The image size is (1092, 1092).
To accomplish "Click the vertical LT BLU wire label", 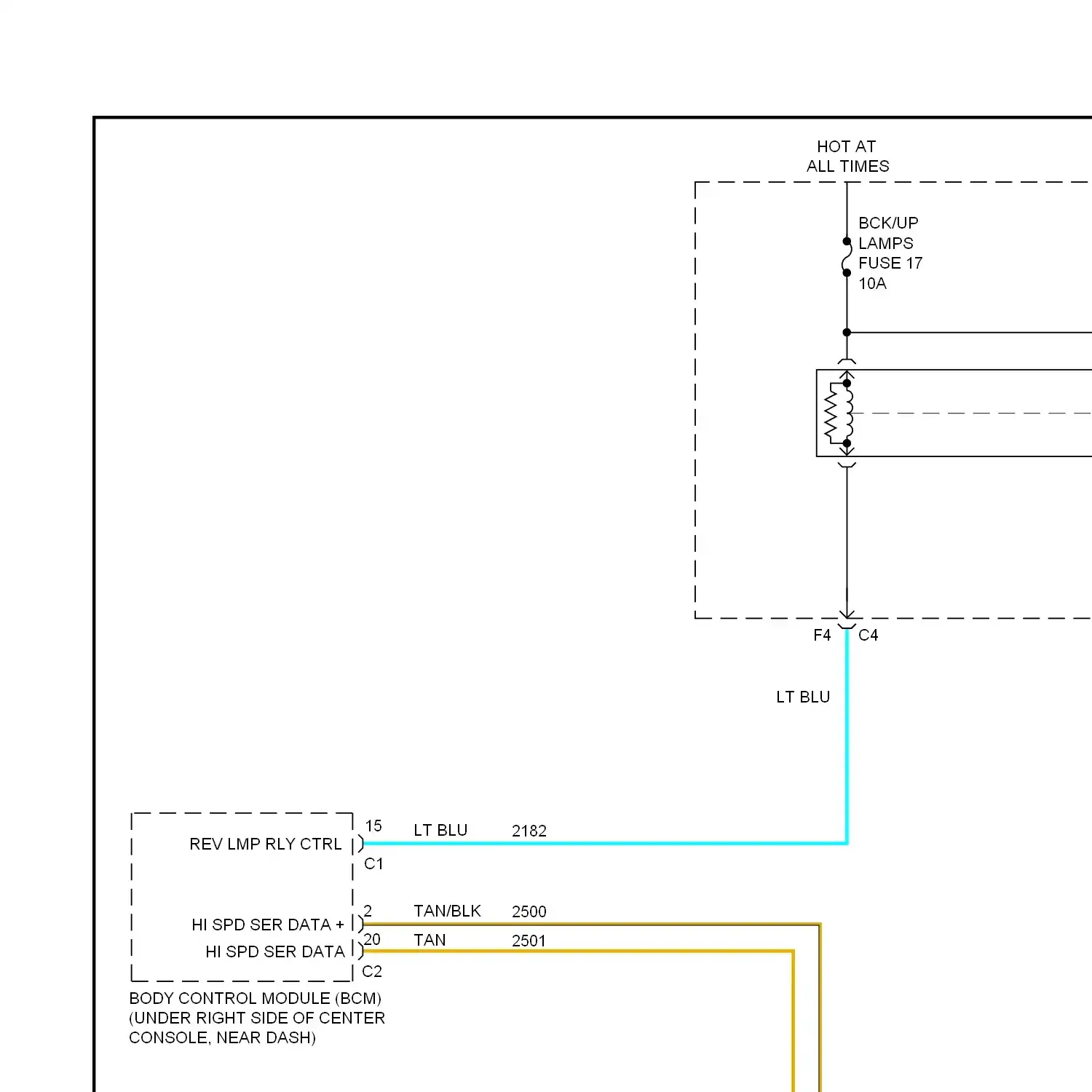I will (x=803, y=697).
